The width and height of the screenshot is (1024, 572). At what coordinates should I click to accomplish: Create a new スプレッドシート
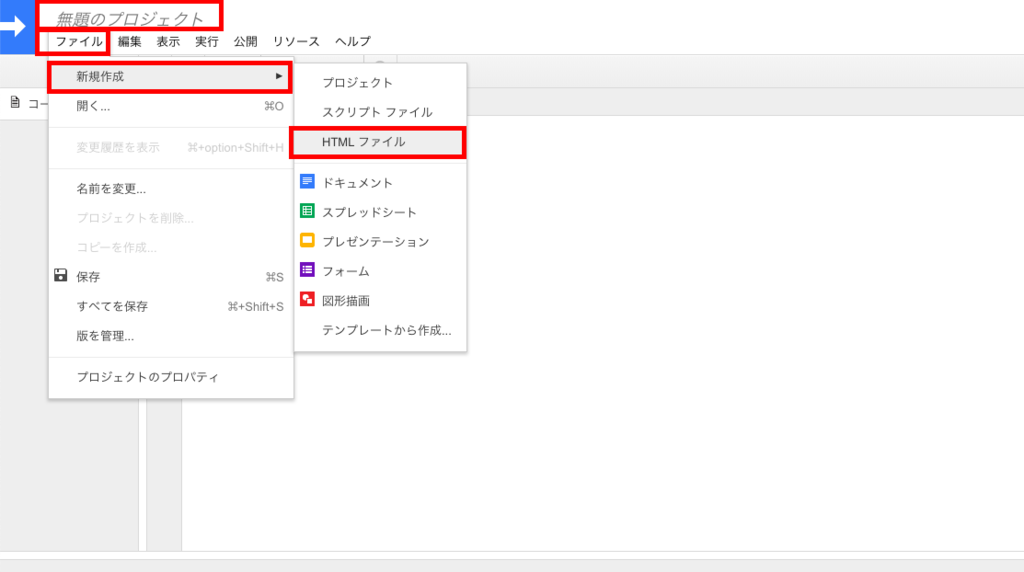point(380,212)
